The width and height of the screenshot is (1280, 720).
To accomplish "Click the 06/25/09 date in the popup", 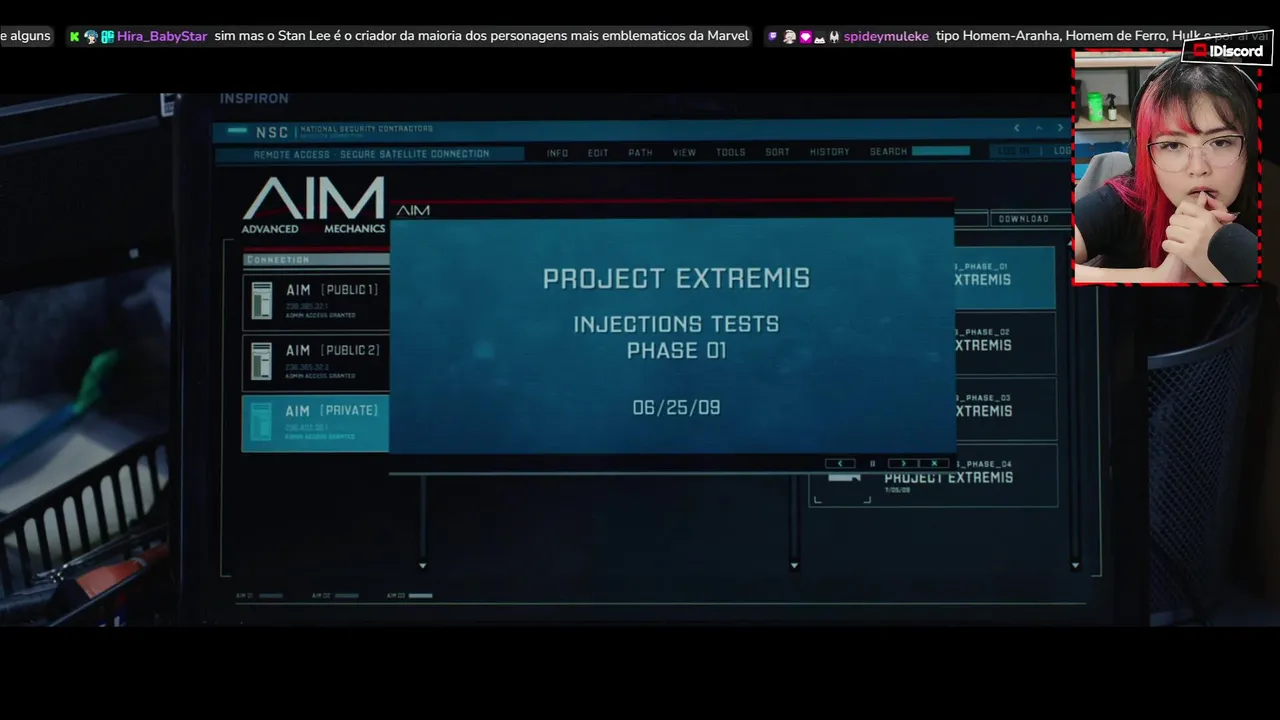I will 676,408.
